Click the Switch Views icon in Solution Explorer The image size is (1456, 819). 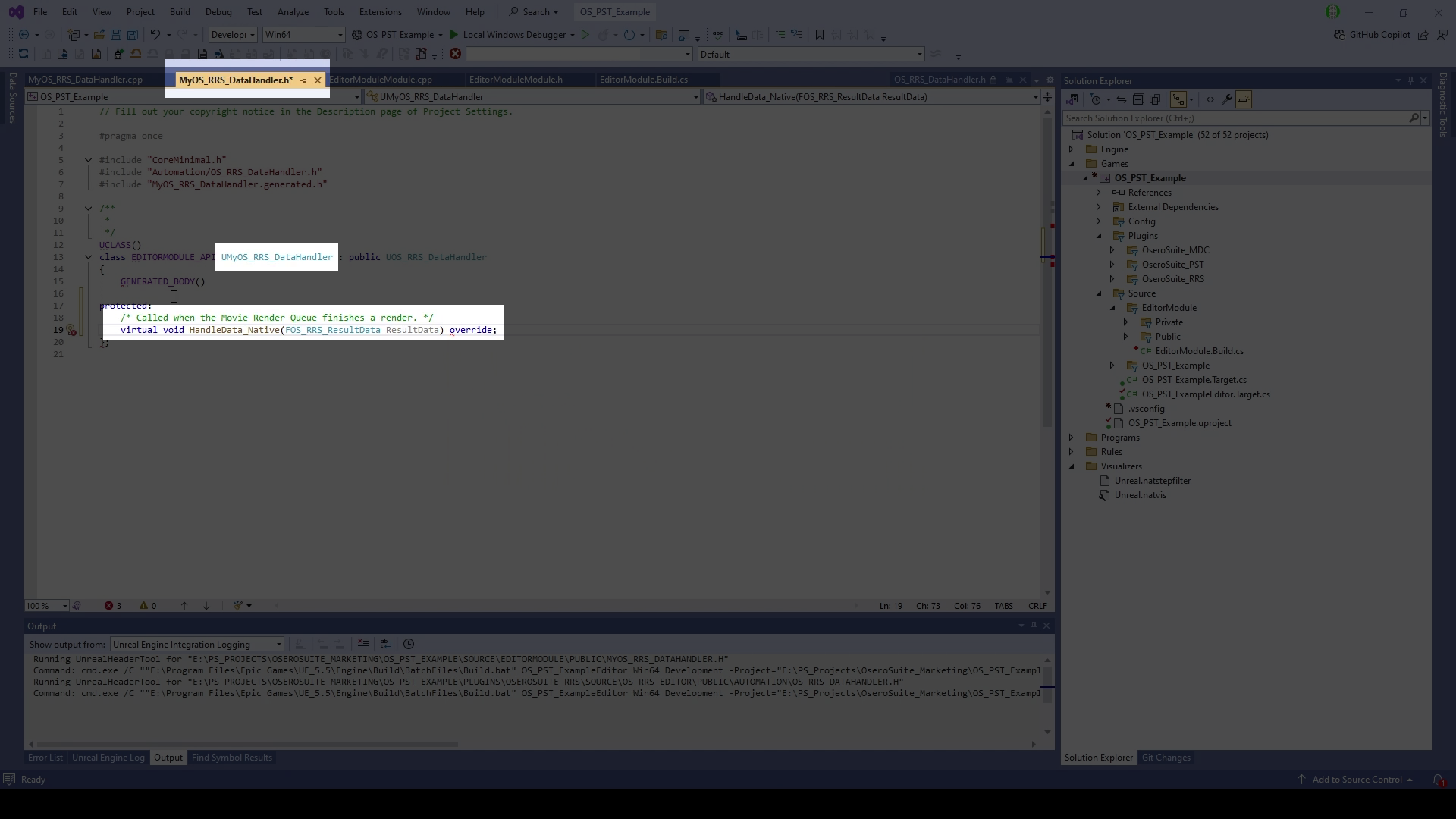tap(1072, 99)
